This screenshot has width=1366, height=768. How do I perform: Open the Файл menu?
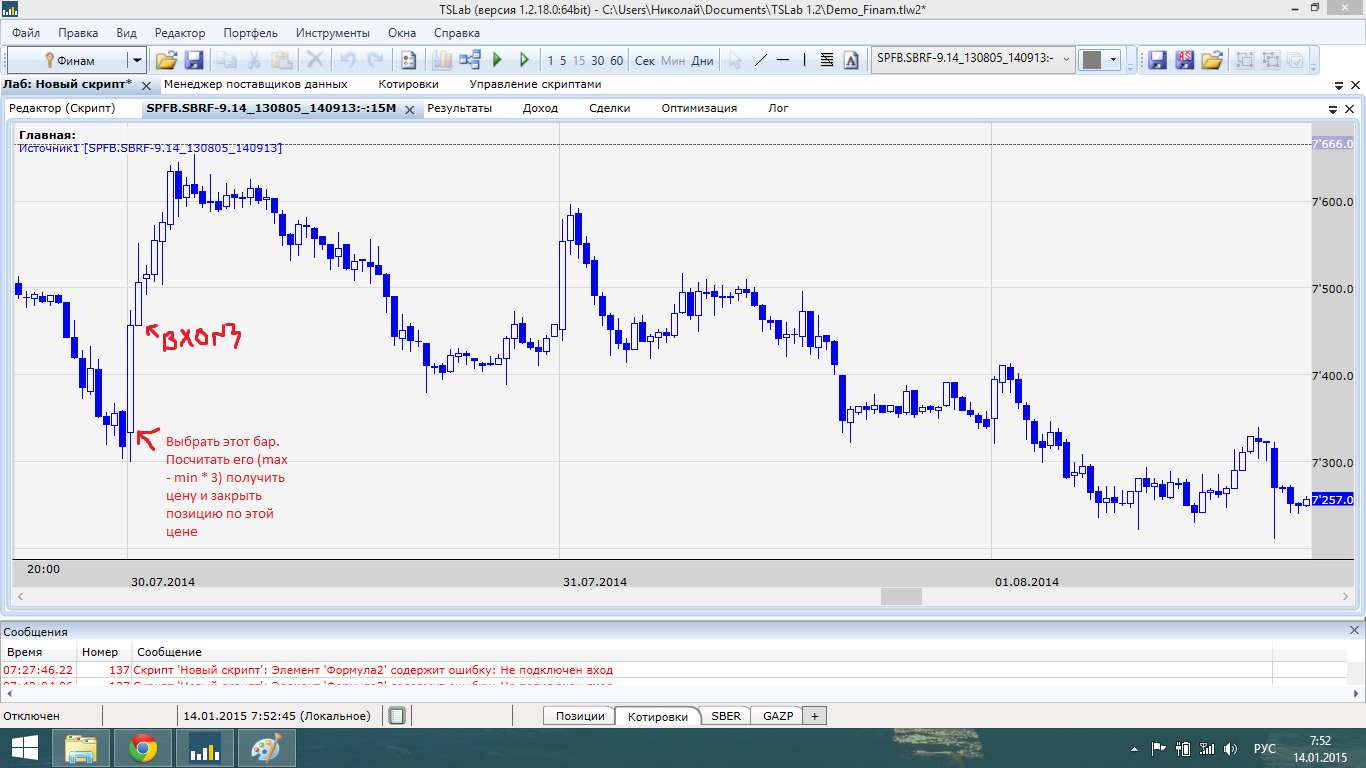pyautogui.click(x=26, y=33)
